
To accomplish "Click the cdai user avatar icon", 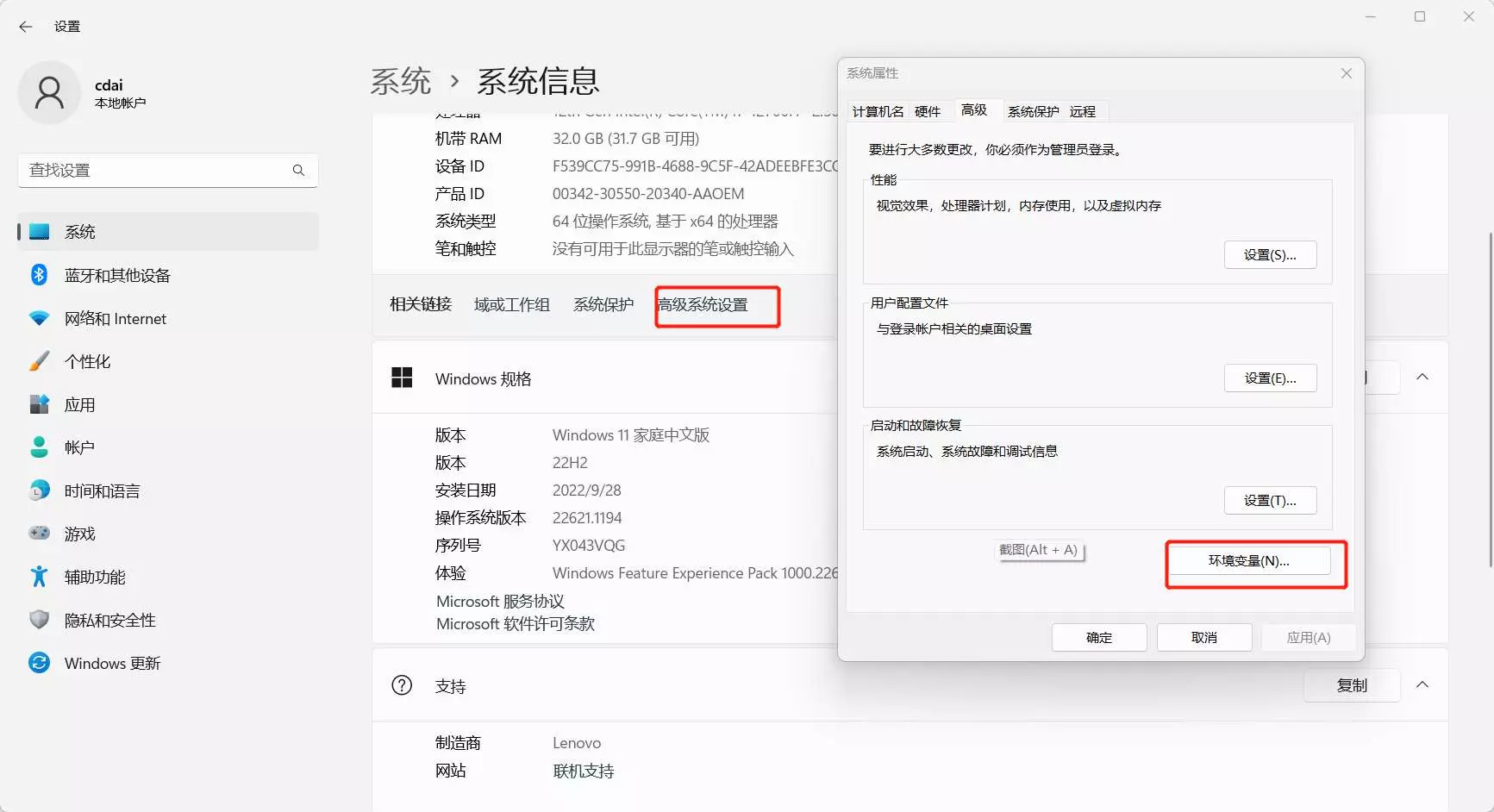I will coord(49,92).
